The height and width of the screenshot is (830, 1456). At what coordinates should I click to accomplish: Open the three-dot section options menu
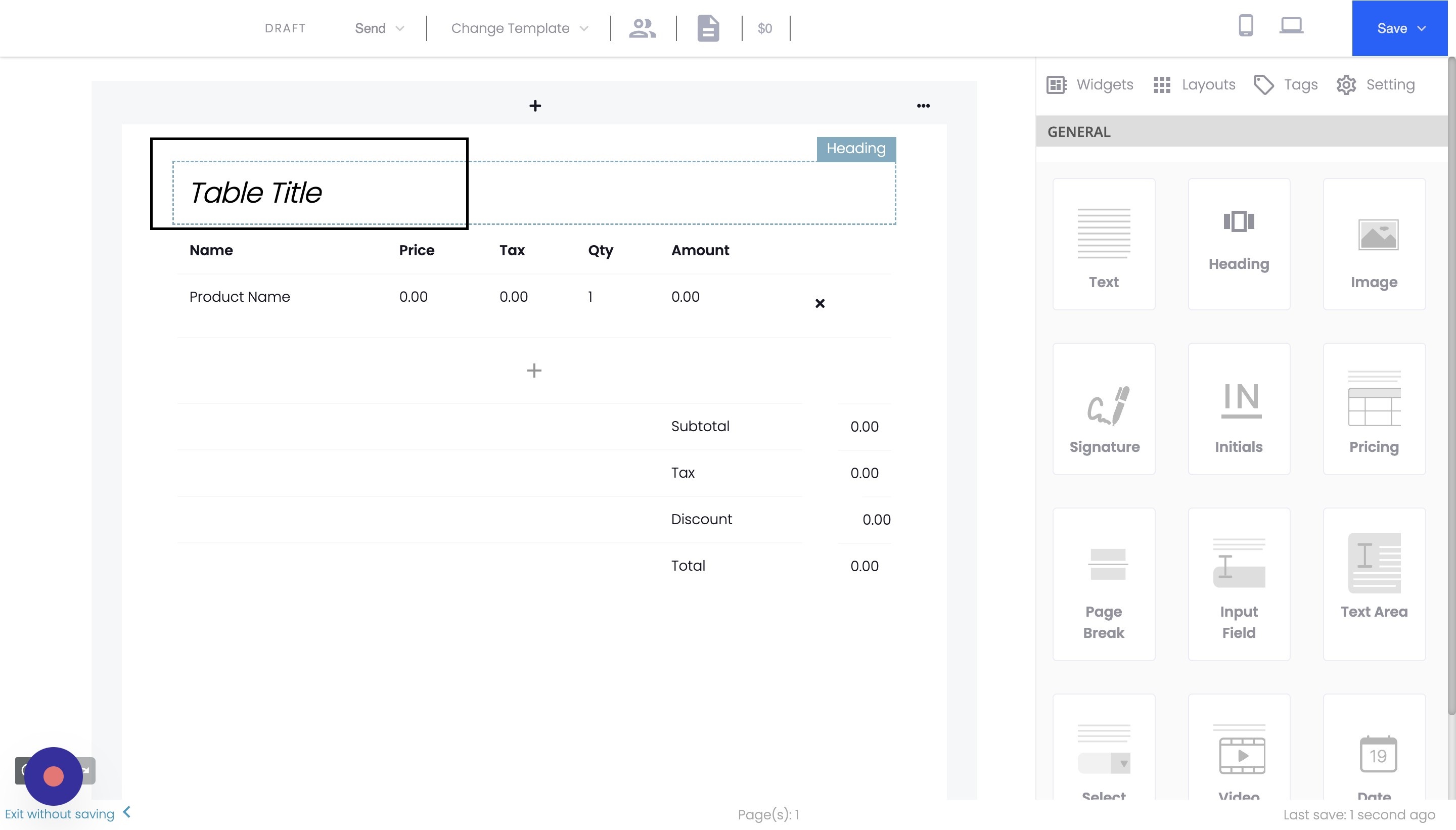(x=923, y=106)
